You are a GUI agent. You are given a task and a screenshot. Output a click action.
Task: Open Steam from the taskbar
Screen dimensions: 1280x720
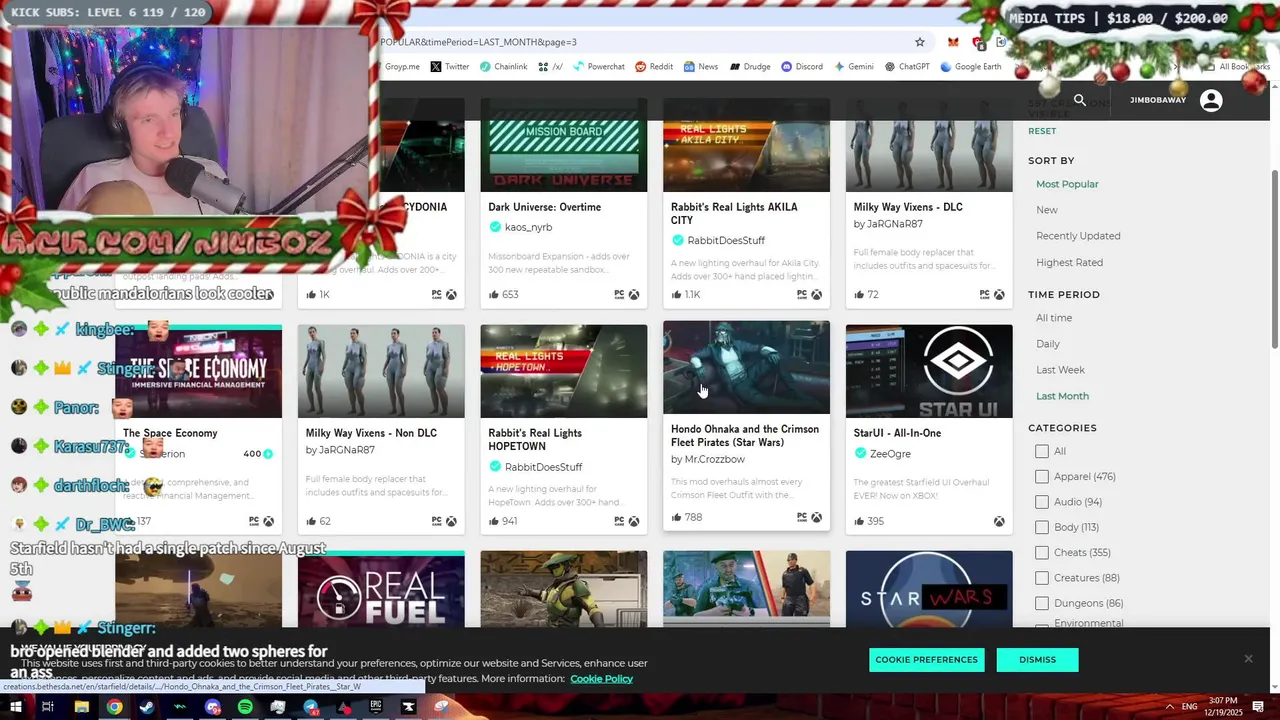[x=147, y=707]
